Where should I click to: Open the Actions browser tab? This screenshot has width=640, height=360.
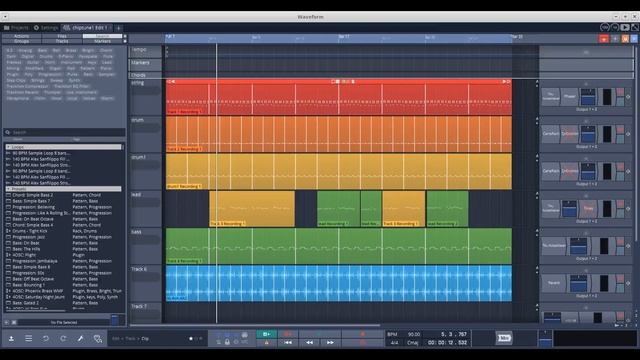pyautogui.click(x=22, y=36)
